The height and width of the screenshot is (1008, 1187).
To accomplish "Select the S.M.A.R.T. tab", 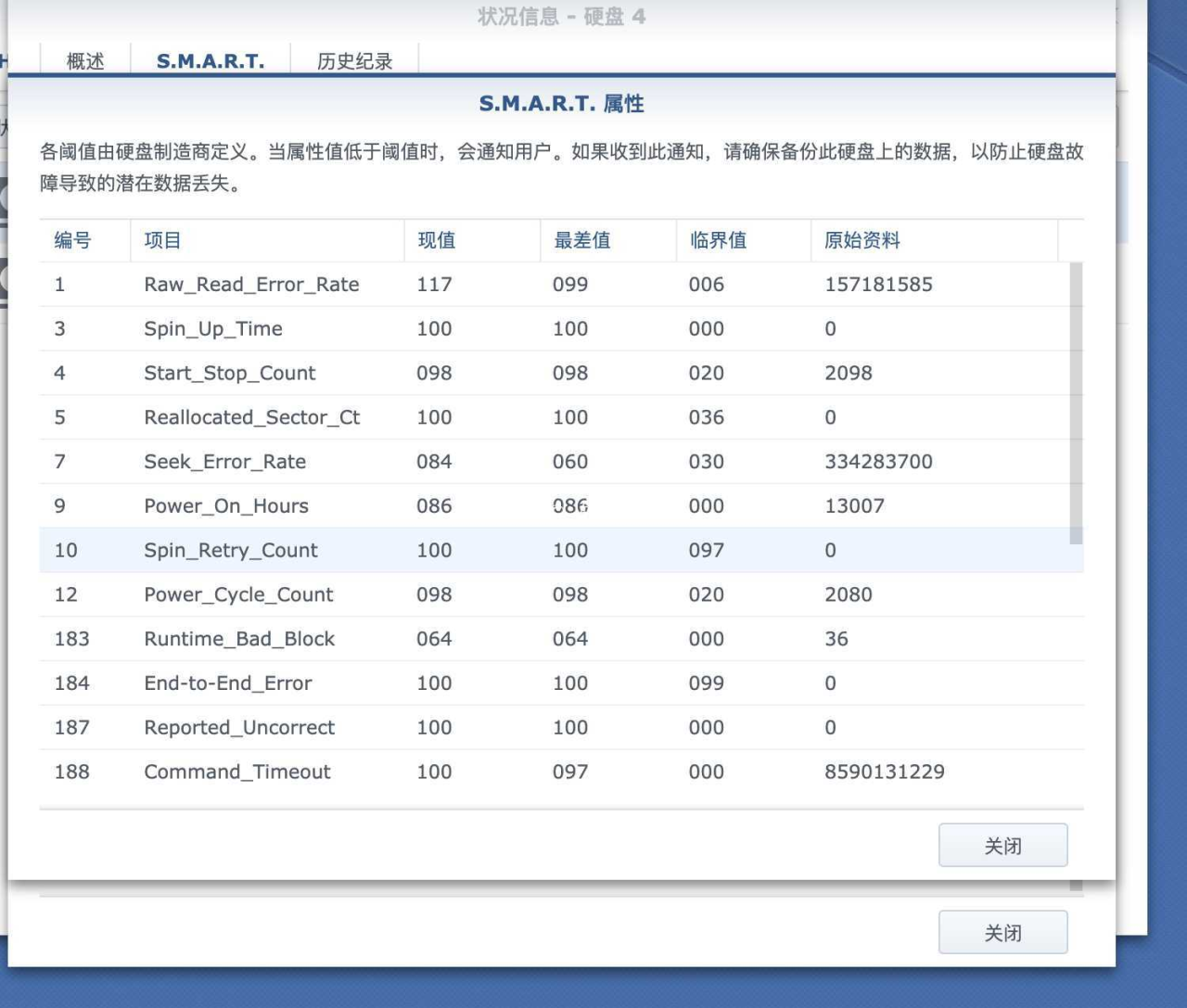I will [210, 61].
